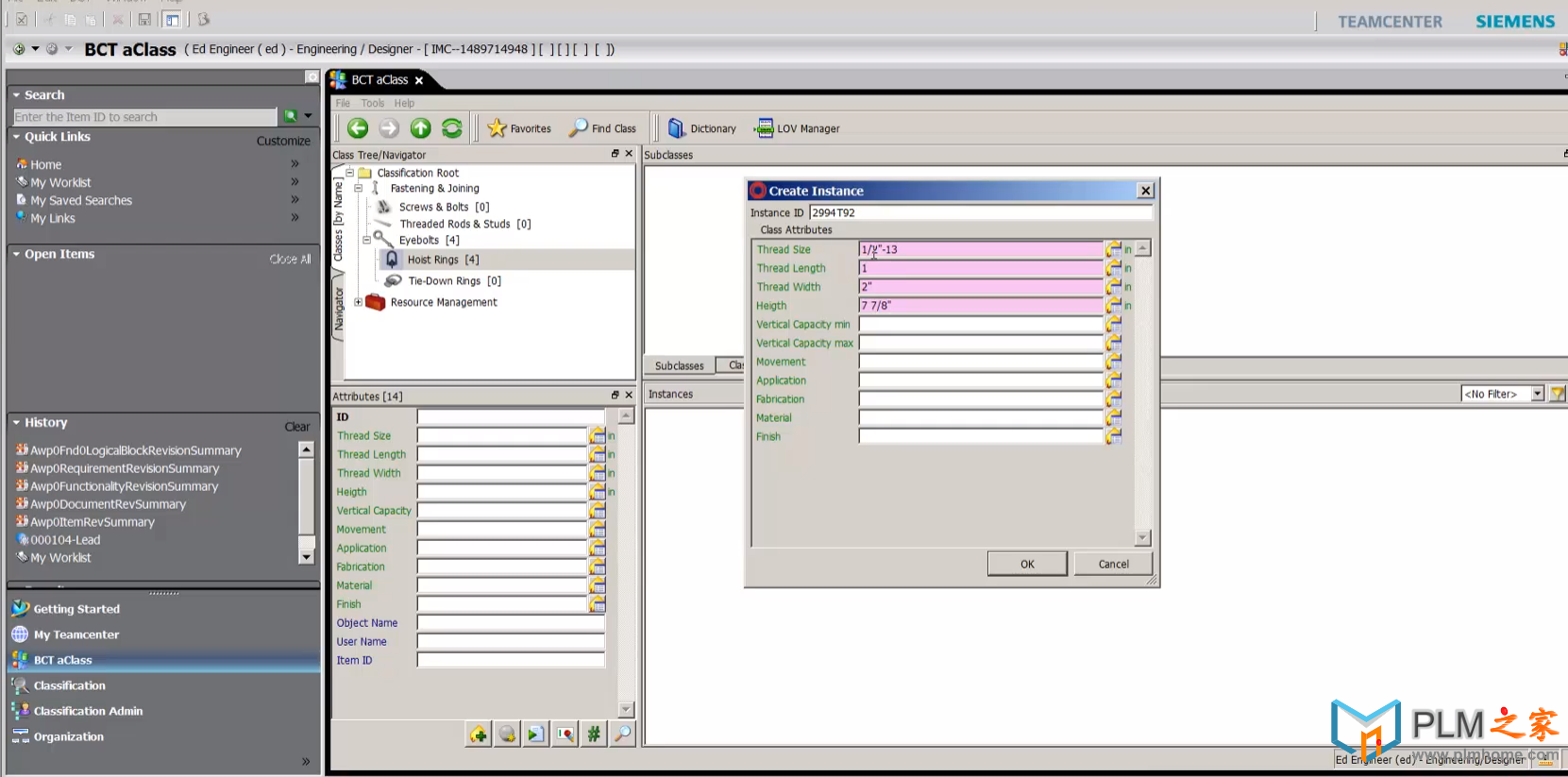Click the green up arrow button
This screenshot has height=777, width=1568.
tap(421, 128)
